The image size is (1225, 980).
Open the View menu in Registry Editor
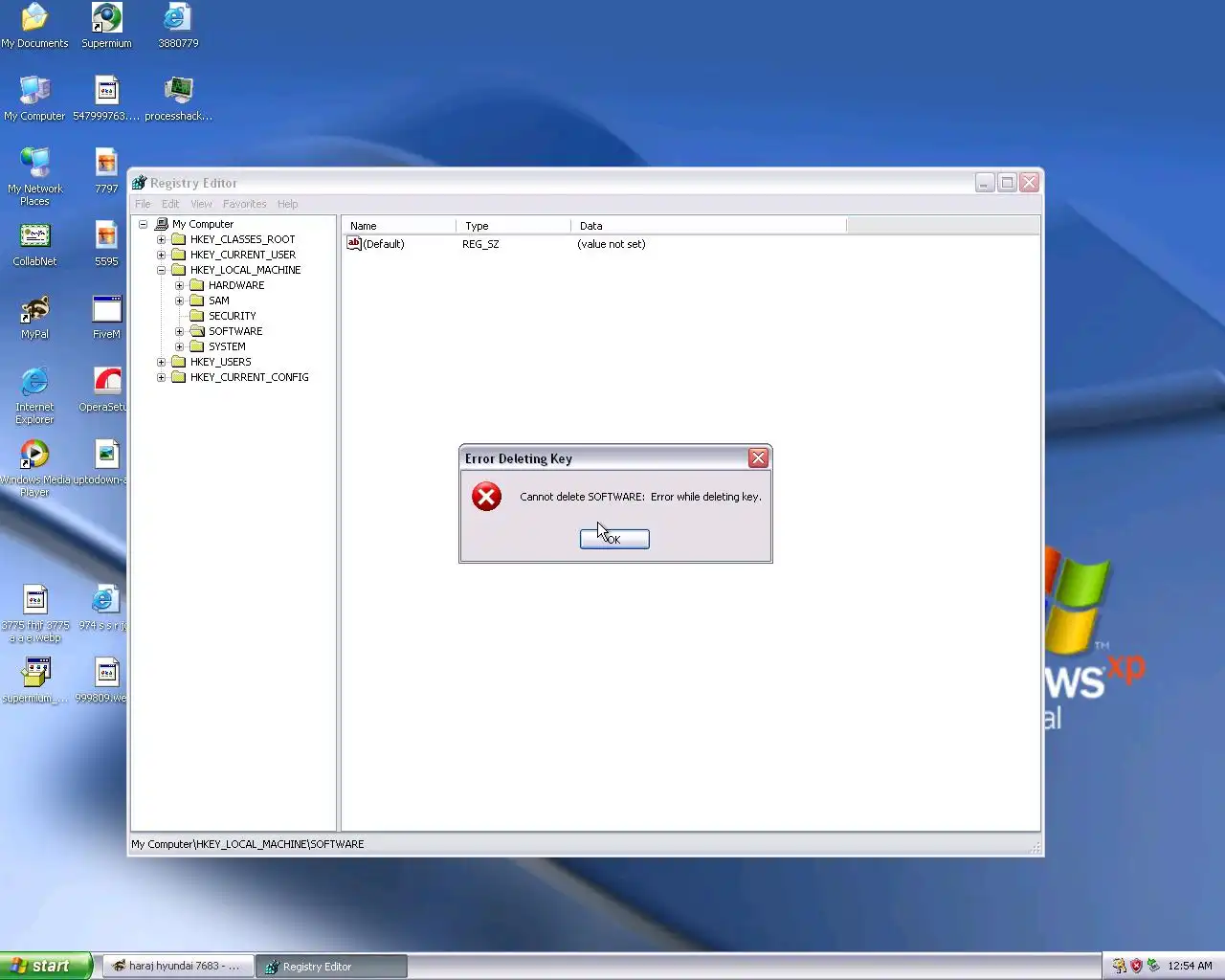click(201, 204)
